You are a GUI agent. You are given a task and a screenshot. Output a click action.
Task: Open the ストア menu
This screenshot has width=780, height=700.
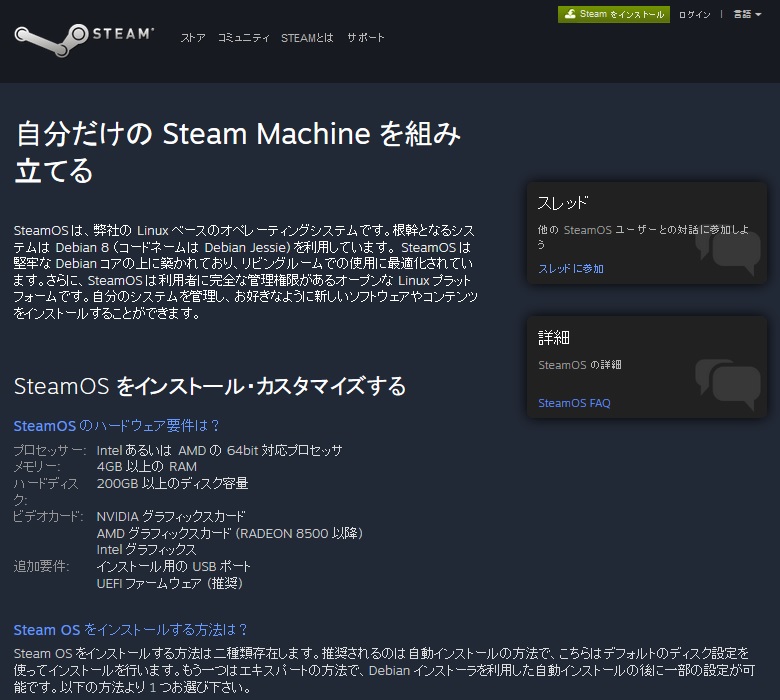point(193,38)
